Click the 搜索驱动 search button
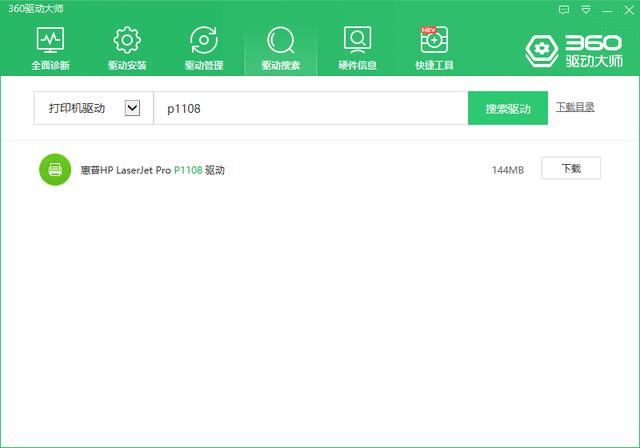This screenshot has width=640, height=448. pyautogui.click(x=508, y=108)
